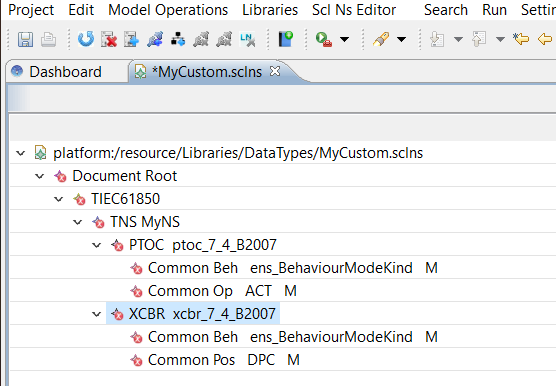Close the MyCustom.sclns editor tab
Image resolution: width=556 pixels, height=386 pixels.
(x=275, y=71)
